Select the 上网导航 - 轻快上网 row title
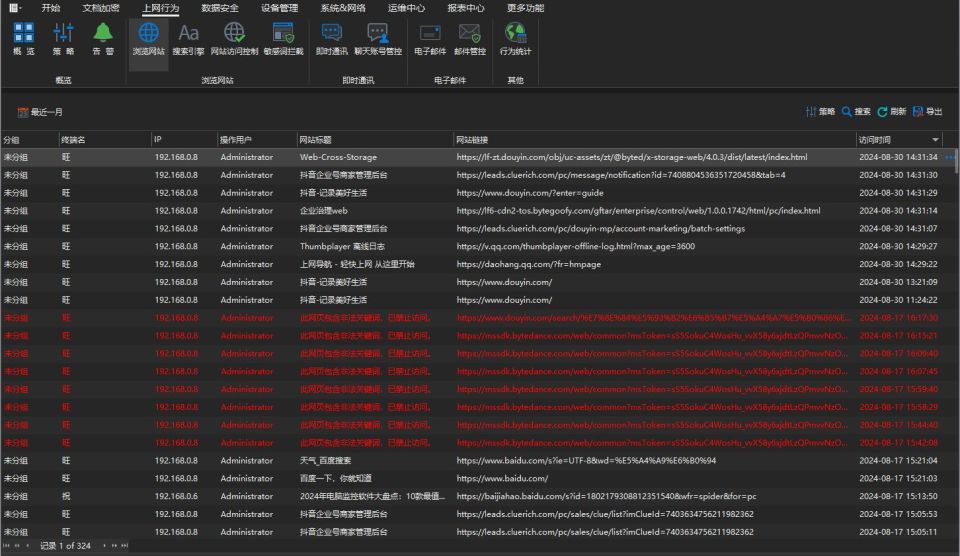Screen dimensions: 960x556 tap(357, 264)
